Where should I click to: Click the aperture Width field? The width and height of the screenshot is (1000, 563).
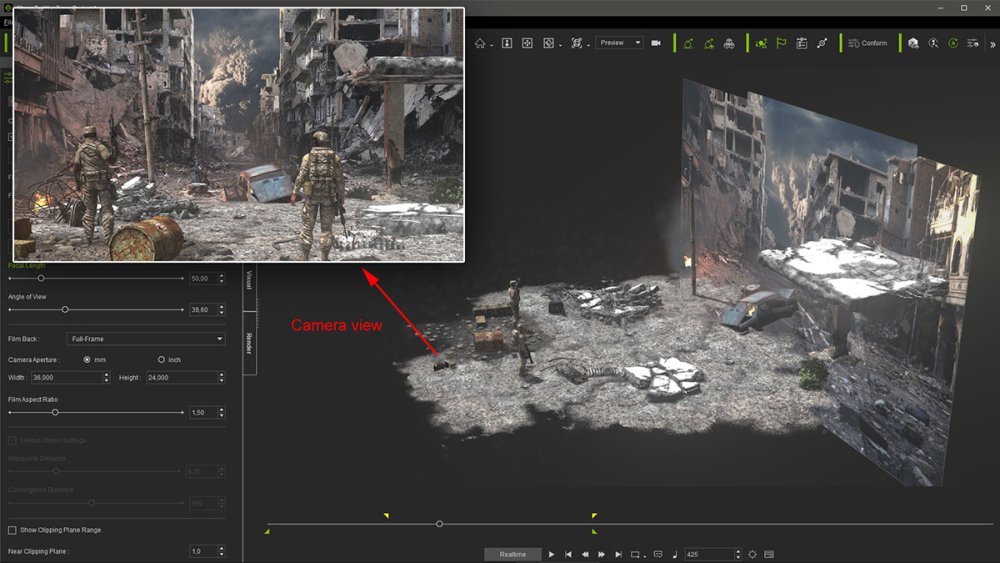tap(66, 377)
